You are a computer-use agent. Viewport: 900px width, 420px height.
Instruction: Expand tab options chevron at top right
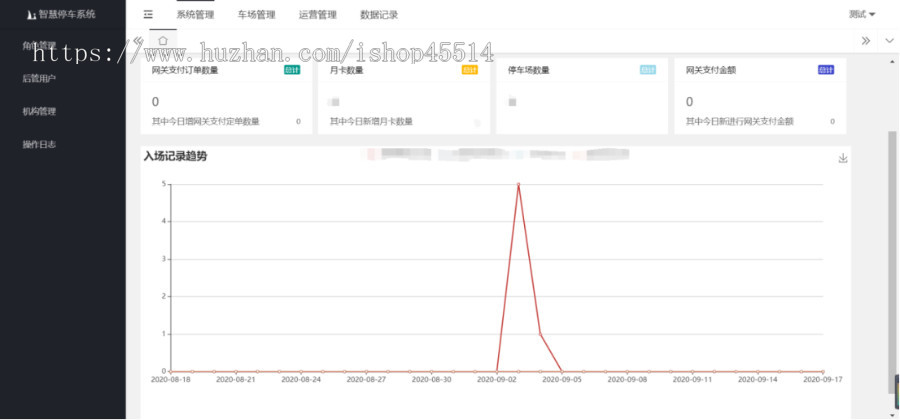pos(890,41)
